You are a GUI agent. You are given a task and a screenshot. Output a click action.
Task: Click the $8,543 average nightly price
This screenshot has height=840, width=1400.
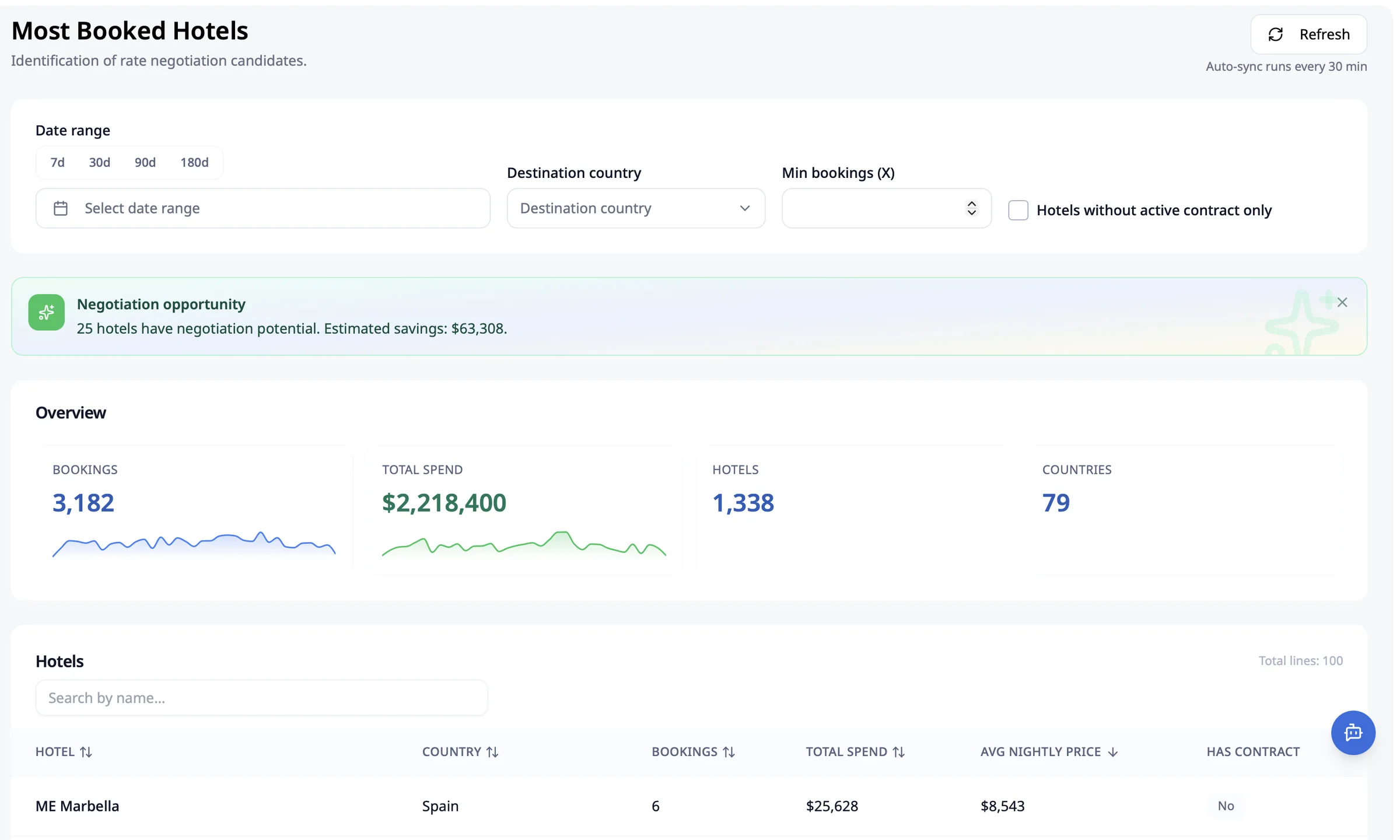click(1002, 806)
